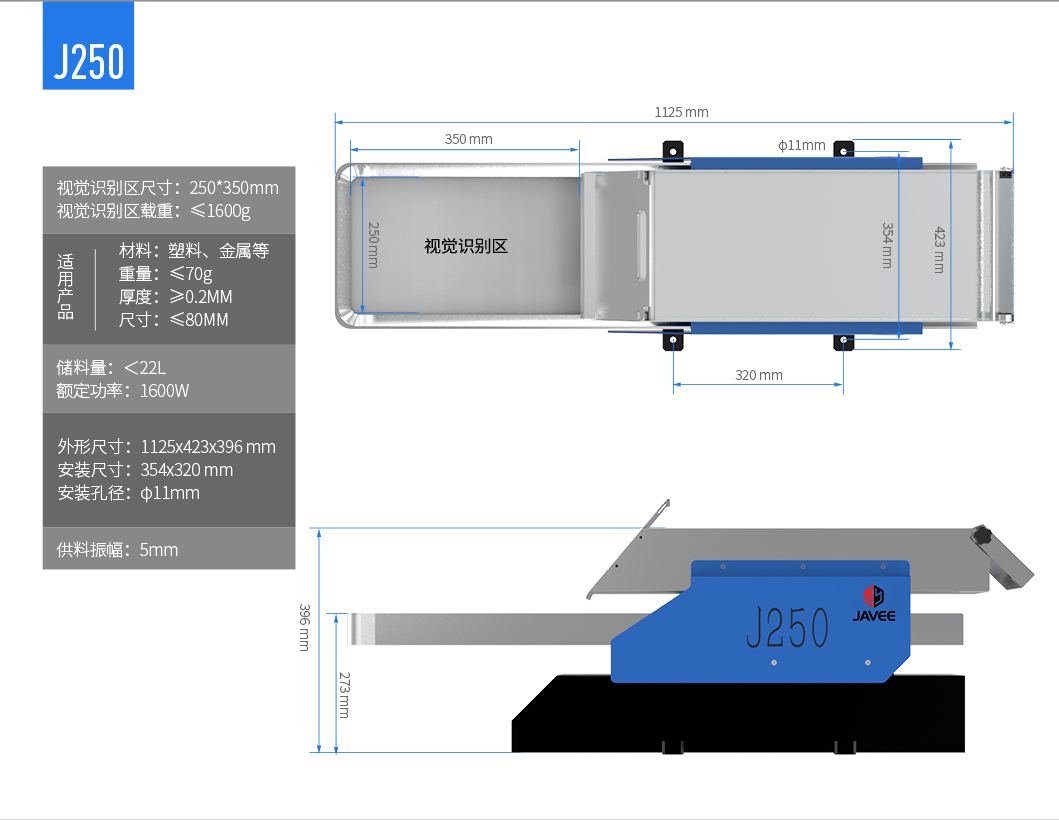Click the J250 engraving on blue housing
Screen dimensions: 1059x820
point(787,628)
